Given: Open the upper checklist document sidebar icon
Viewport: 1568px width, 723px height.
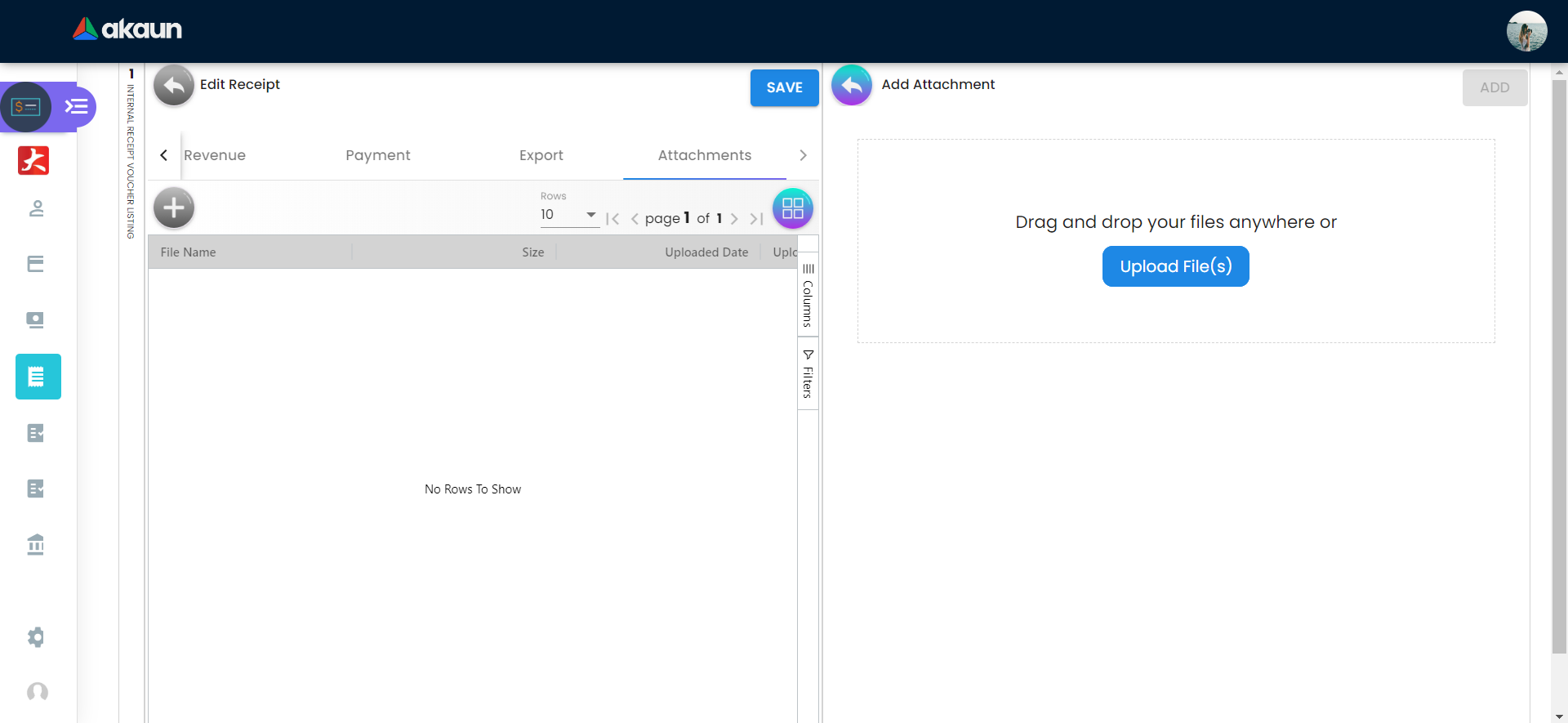Looking at the screenshot, I should pyautogui.click(x=36, y=433).
